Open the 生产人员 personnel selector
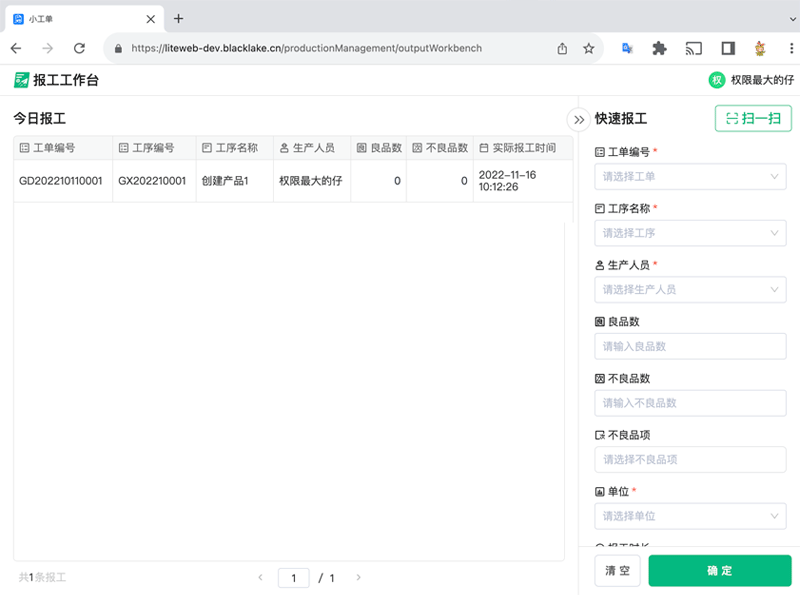 pos(690,289)
